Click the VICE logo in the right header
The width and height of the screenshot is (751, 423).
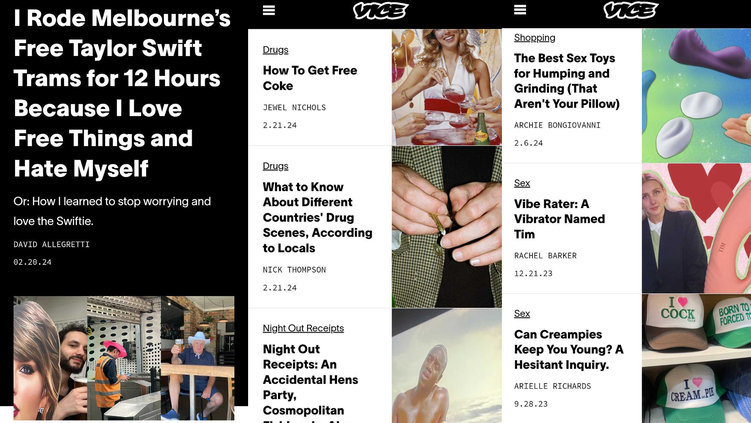click(x=631, y=10)
